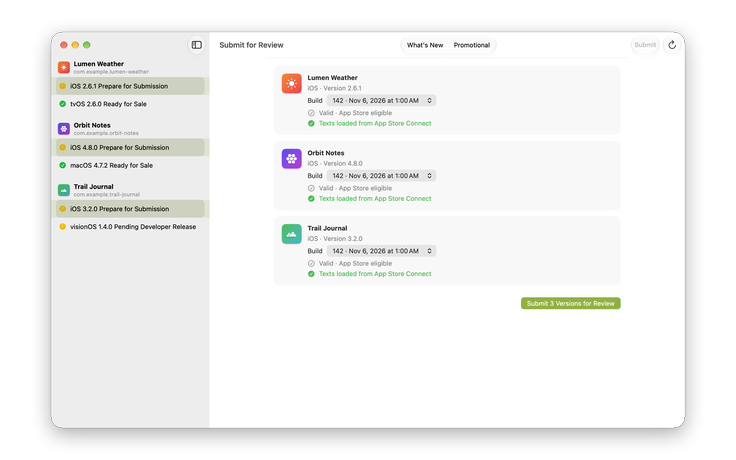Click green check icon in Lumen Weather card
Viewport: 736px width, 460px height.
pyautogui.click(x=311, y=123)
